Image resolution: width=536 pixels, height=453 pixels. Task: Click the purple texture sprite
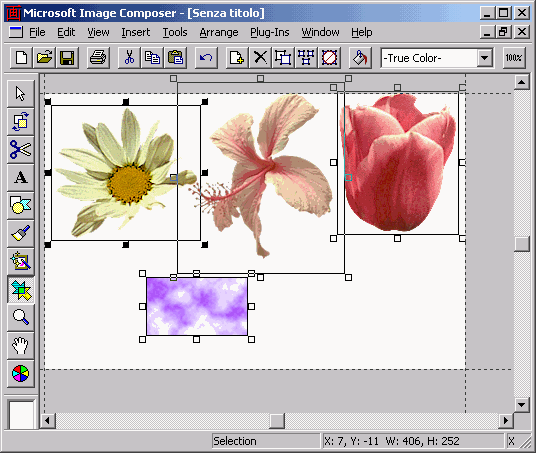tap(197, 306)
